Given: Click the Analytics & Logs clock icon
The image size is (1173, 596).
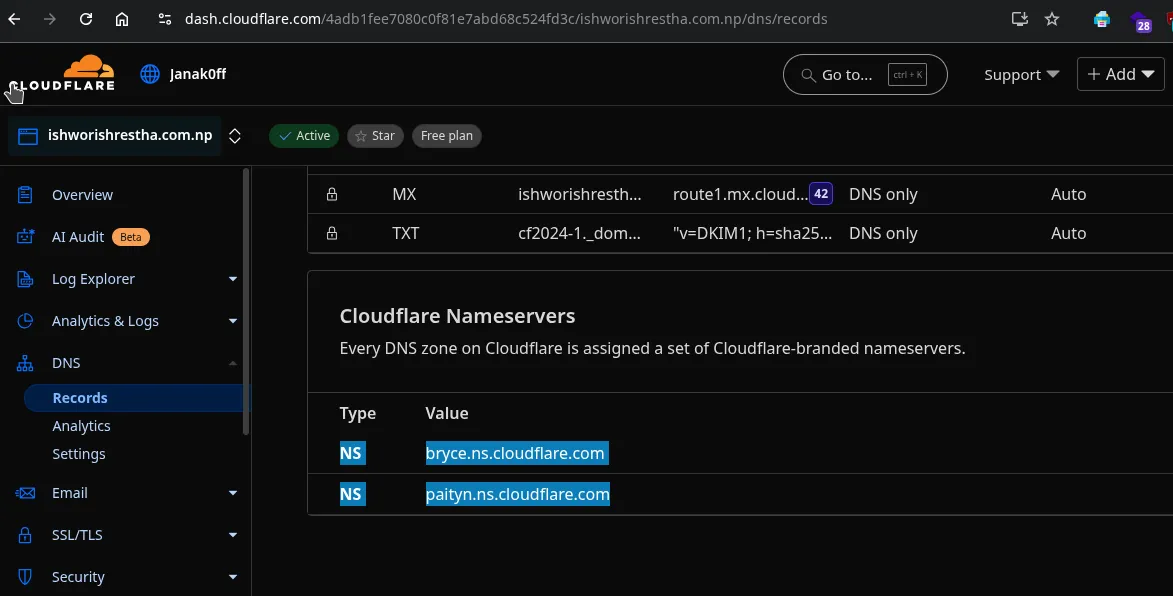Looking at the screenshot, I should point(26,321).
